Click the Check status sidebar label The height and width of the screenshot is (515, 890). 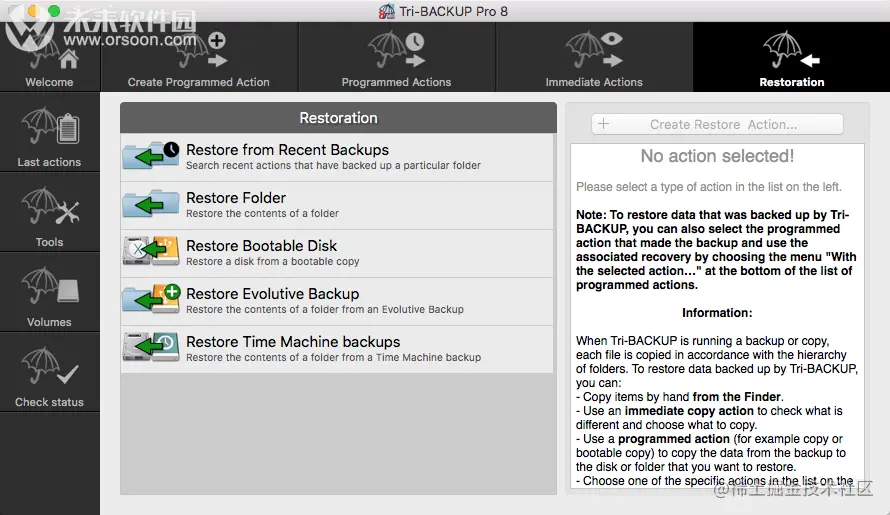(x=49, y=403)
